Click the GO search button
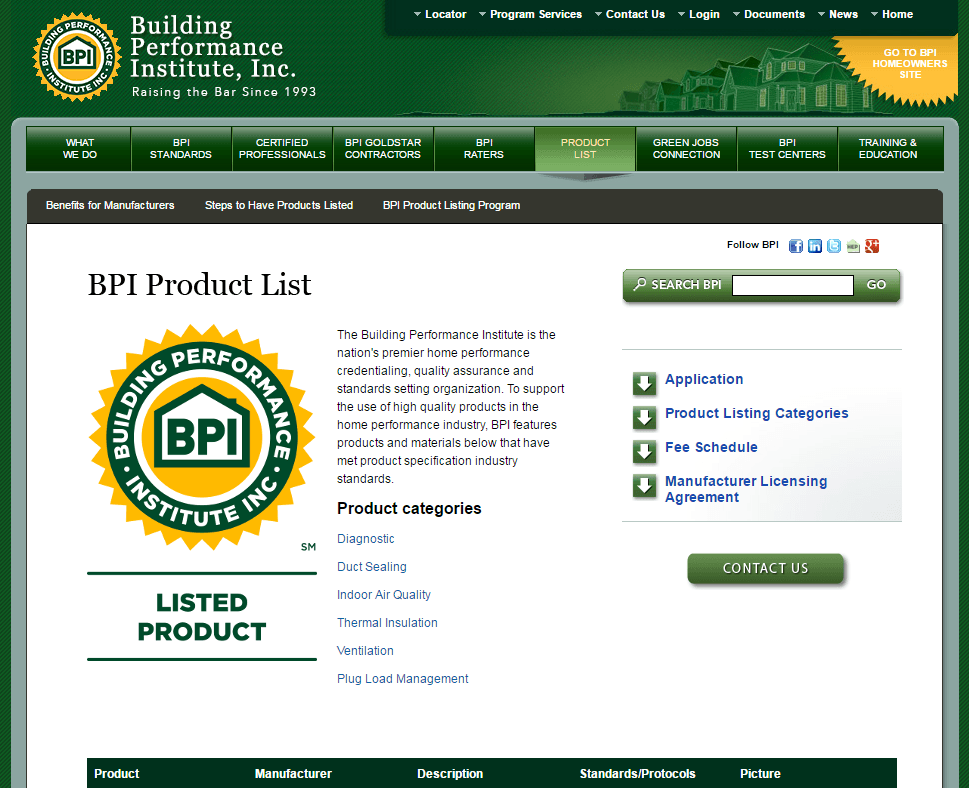 (876, 285)
